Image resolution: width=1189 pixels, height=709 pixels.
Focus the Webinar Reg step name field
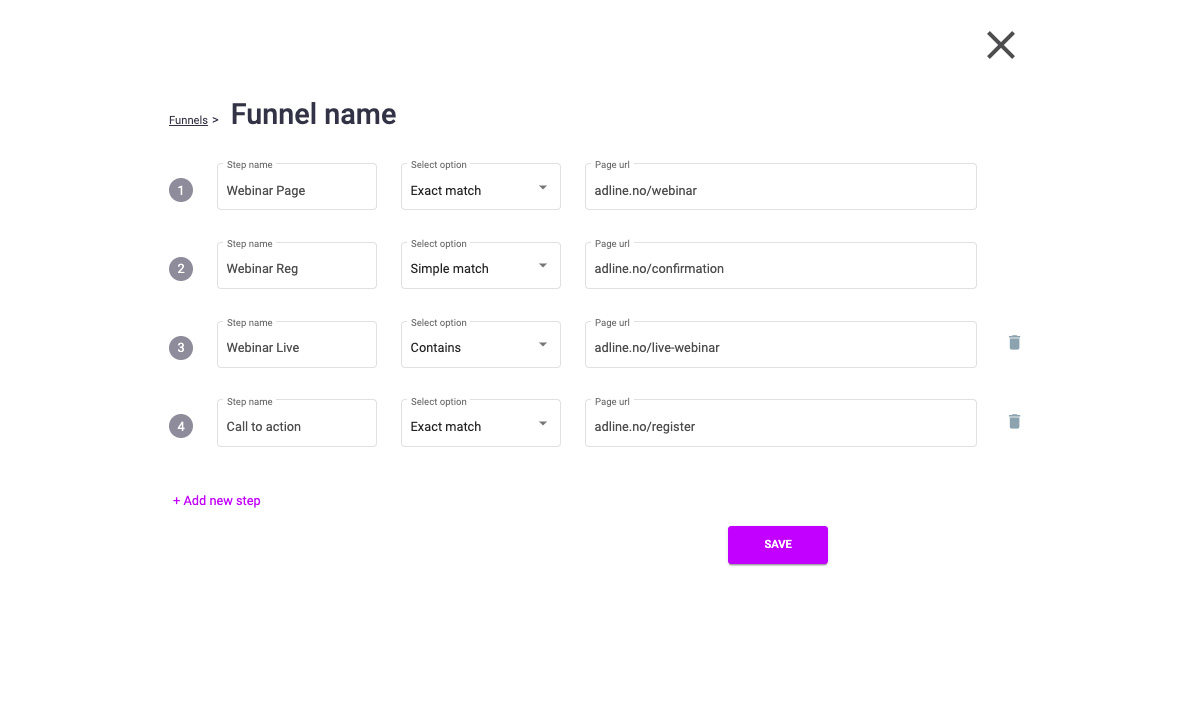coord(296,269)
